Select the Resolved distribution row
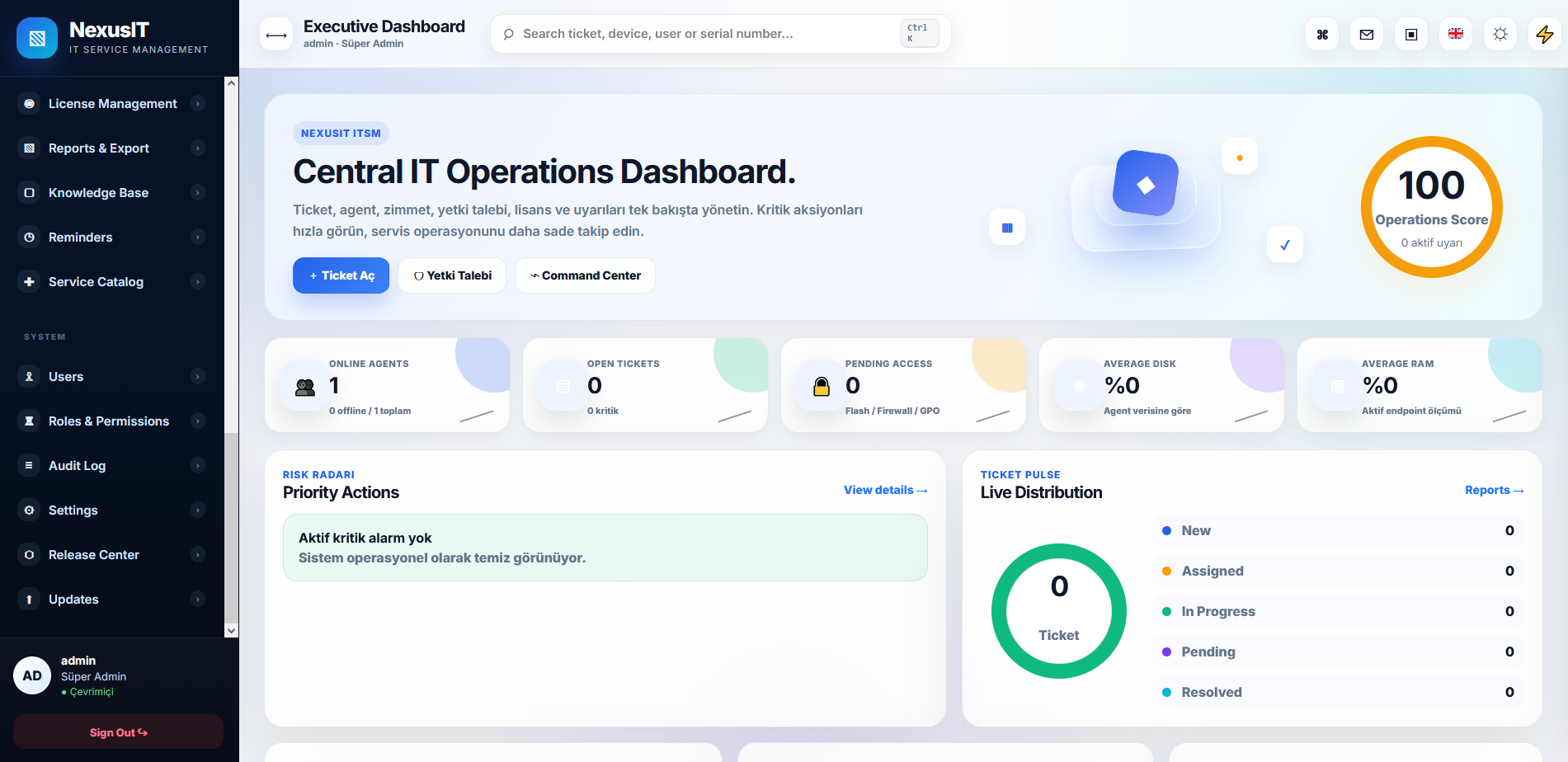 (1338, 692)
